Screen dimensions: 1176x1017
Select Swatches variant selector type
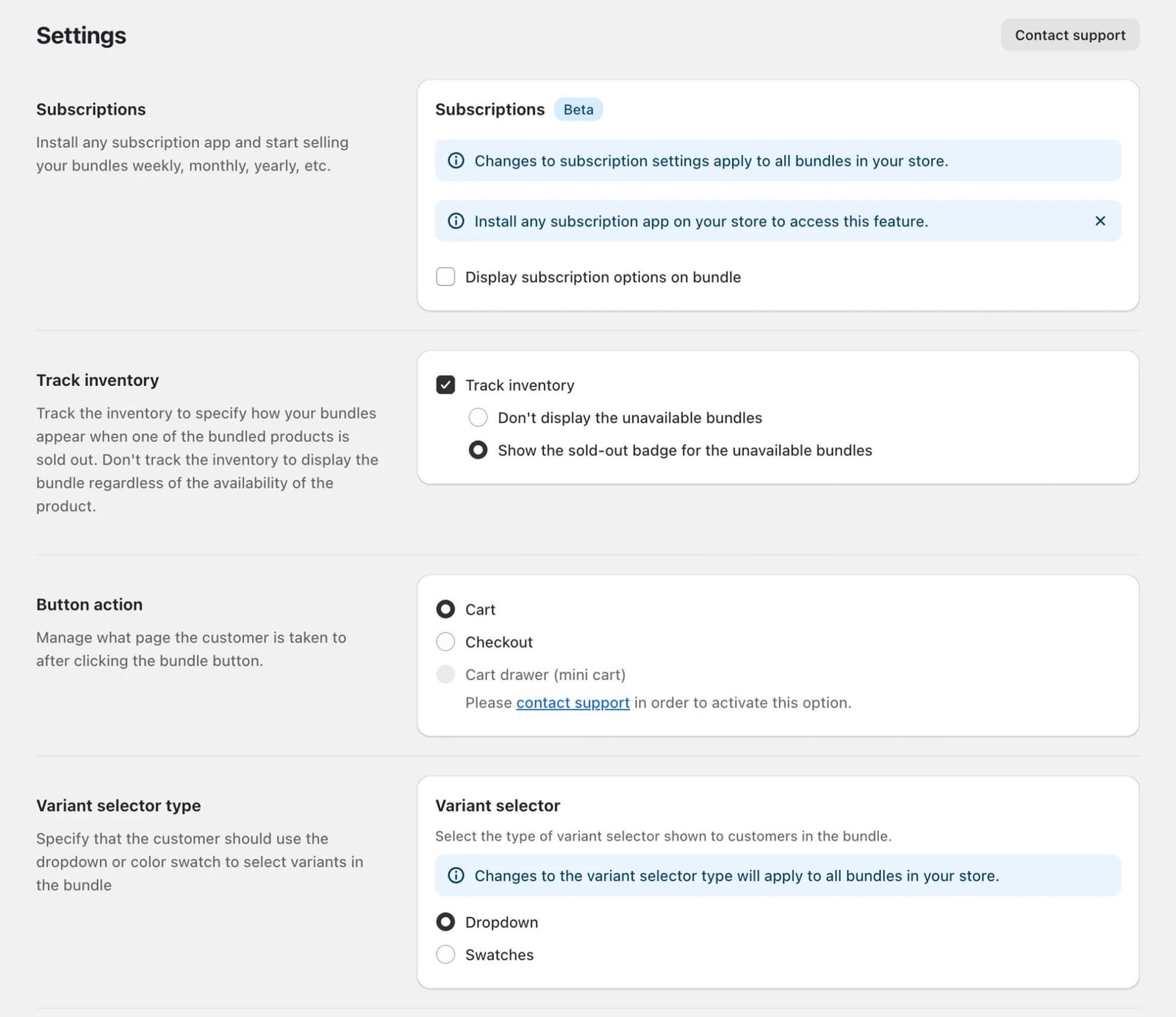coord(445,954)
